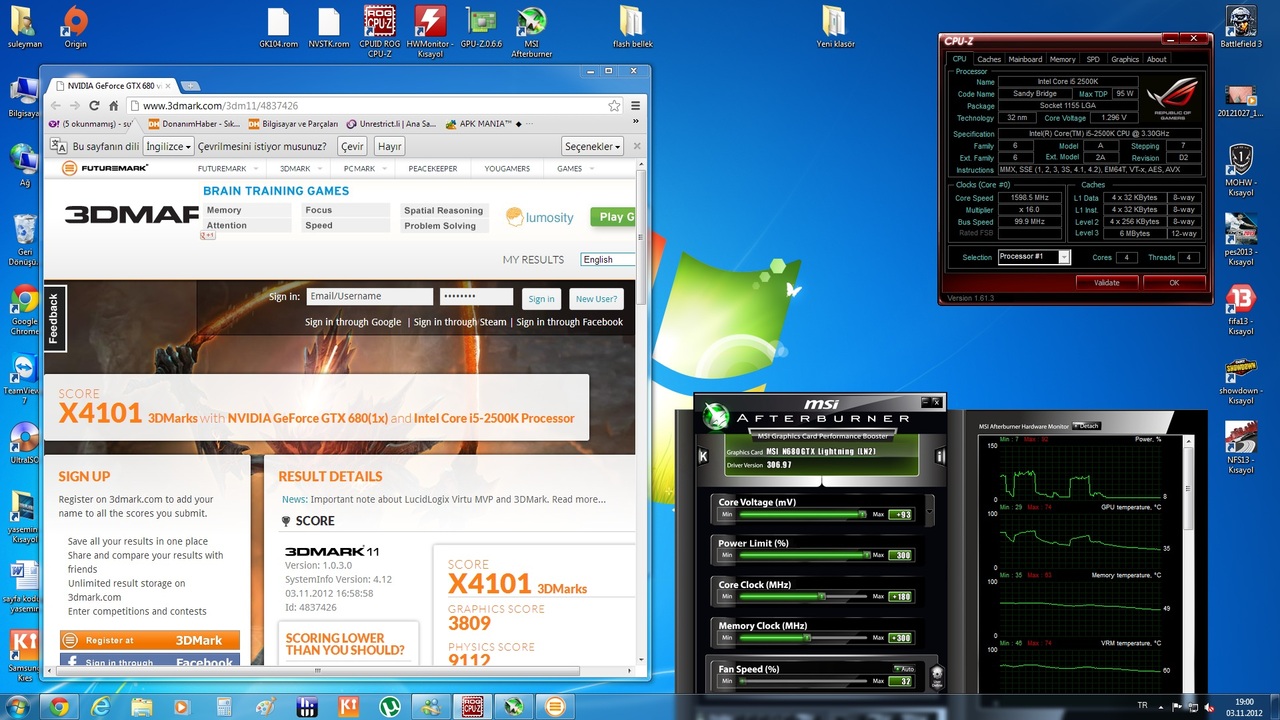Screen dimensions: 1280x720
Task: Open the flash bellek folder on the desktop
Action: pyautogui.click(x=632, y=26)
